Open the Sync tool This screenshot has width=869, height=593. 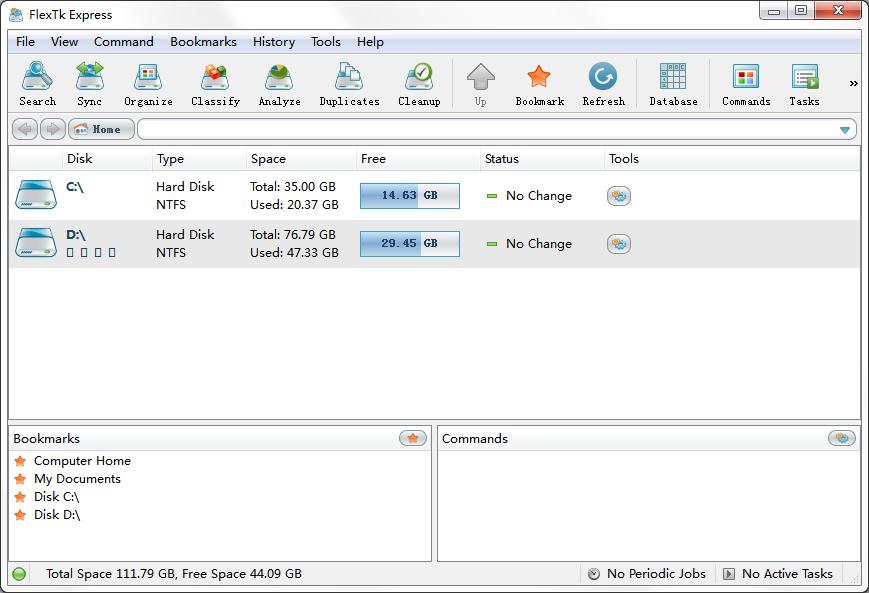[89, 84]
